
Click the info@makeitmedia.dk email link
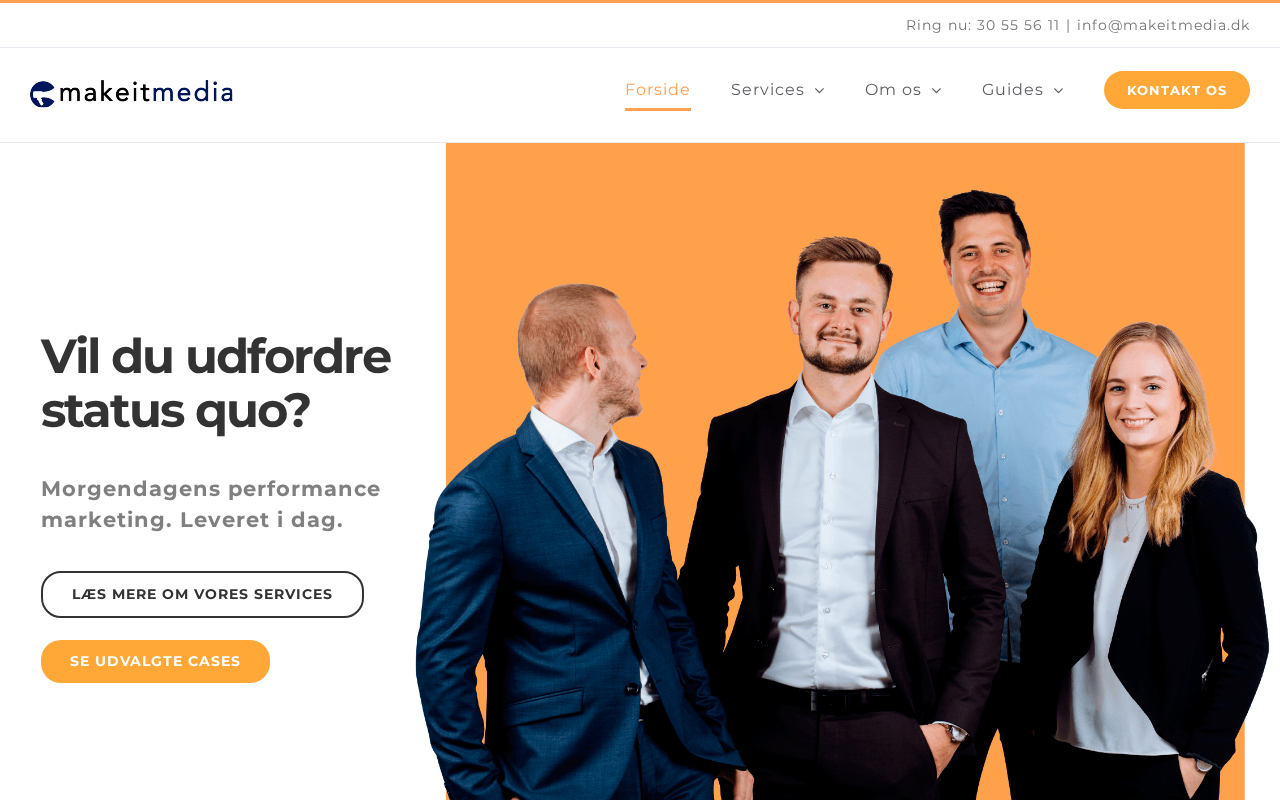[x=1163, y=25]
